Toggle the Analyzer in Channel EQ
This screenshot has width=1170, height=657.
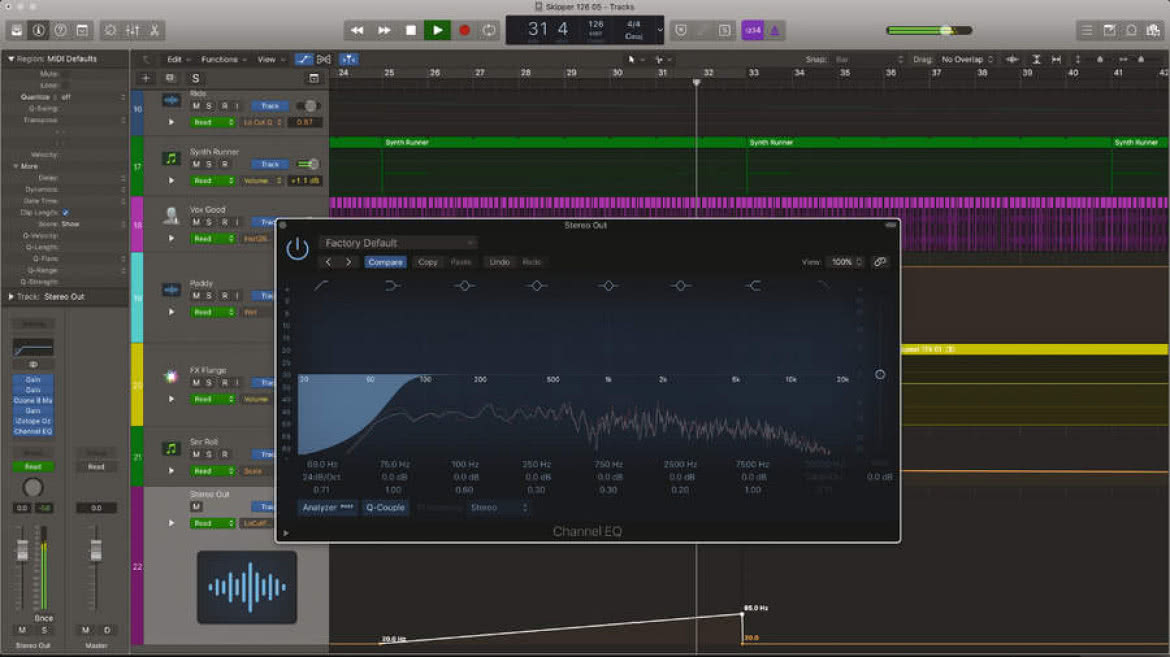tap(328, 508)
